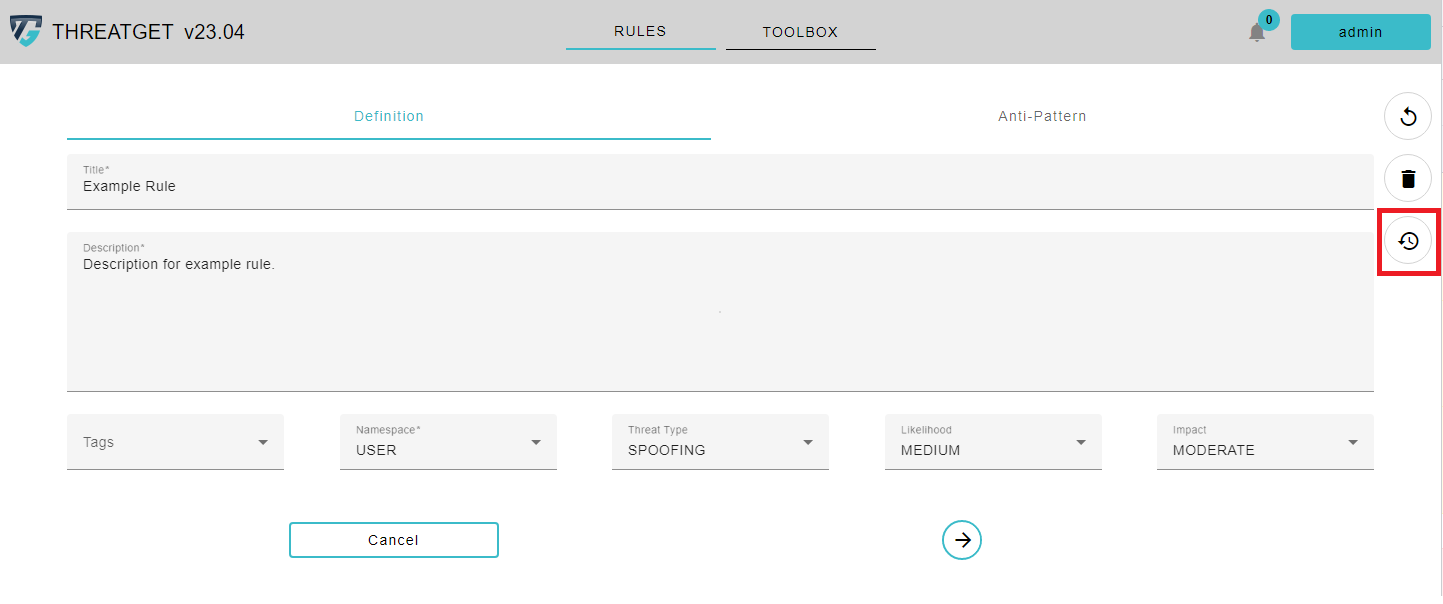This screenshot has width=1443, height=604.
Task: Open rule history clock icon
Action: pyautogui.click(x=1408, y=241)
